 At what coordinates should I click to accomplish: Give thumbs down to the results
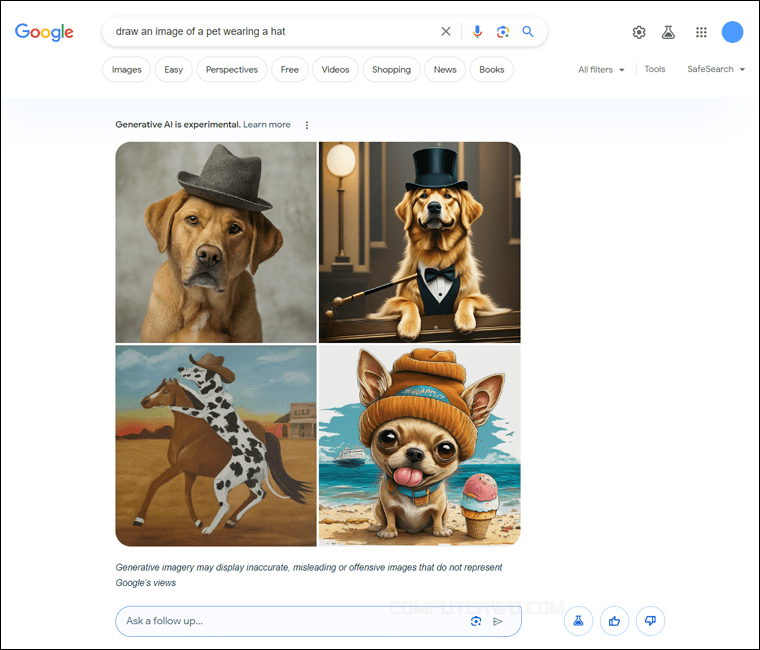pyautogui.click(x=650, y=621)
